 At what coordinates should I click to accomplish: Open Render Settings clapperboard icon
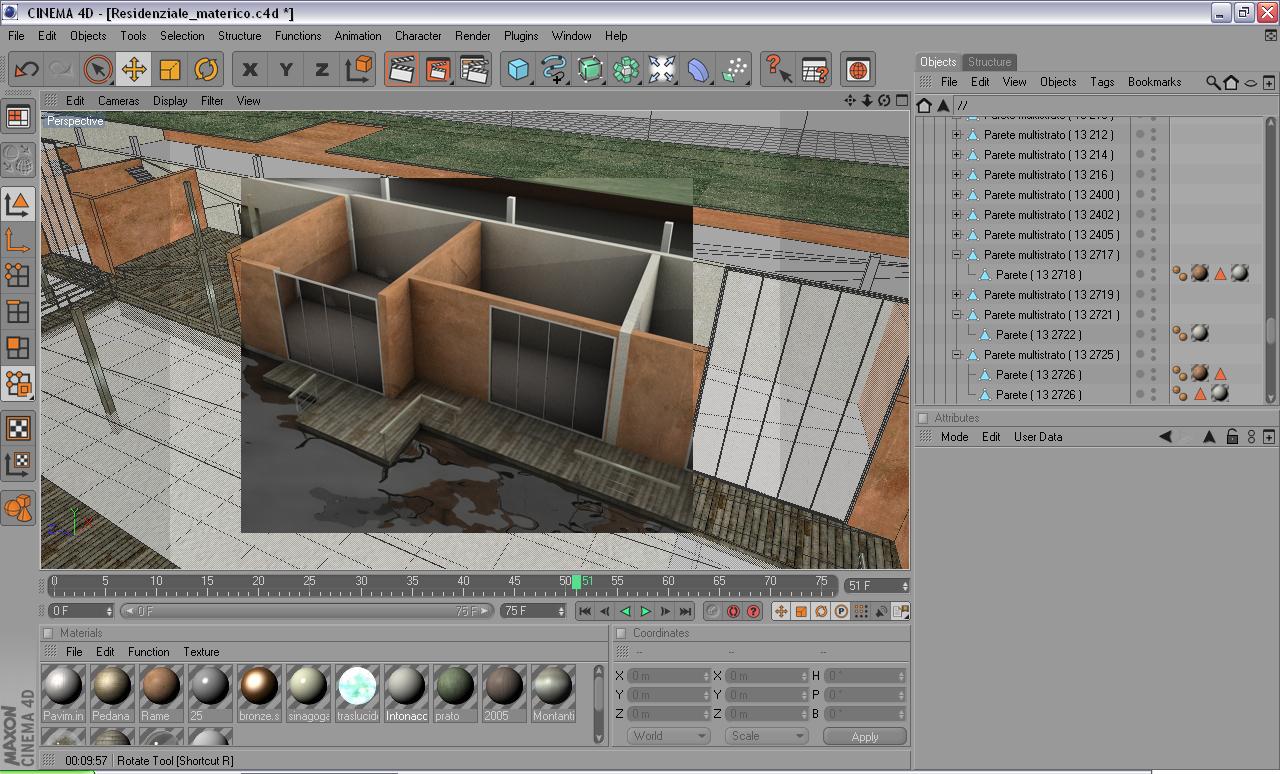tap(474, 69)
